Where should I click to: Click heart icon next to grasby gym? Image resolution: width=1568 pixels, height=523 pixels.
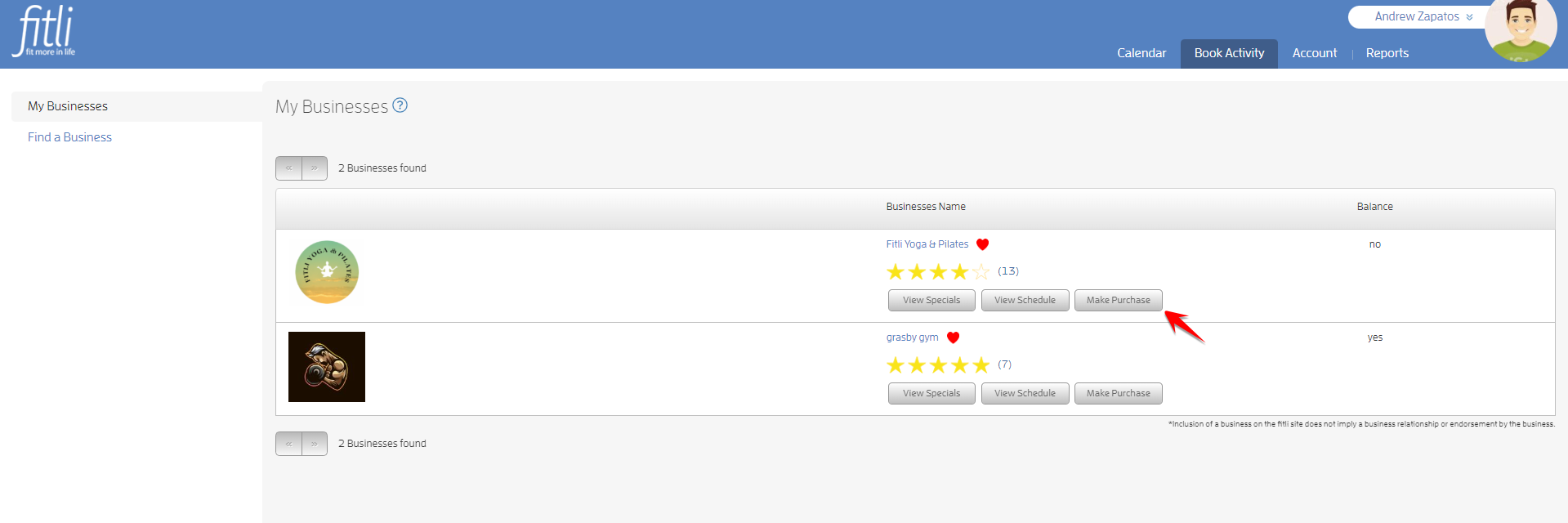click(x=953, y=337)
